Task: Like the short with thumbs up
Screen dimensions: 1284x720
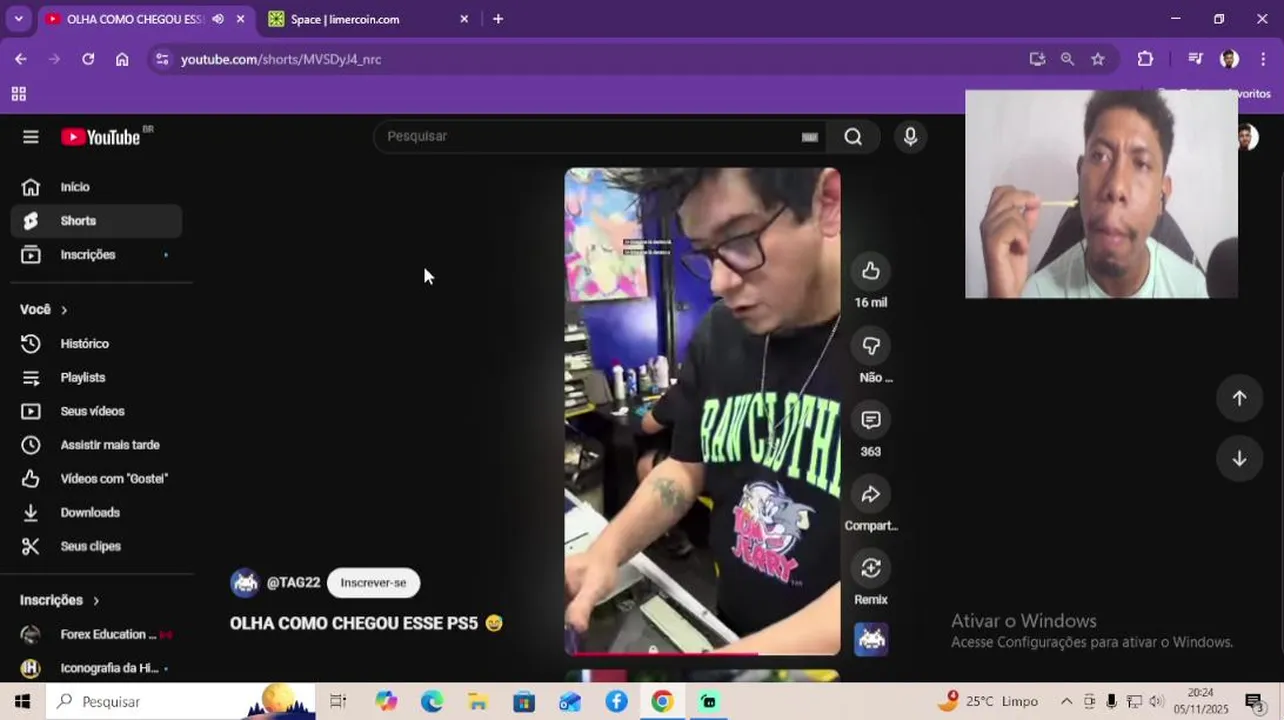Action: tap(871, 271)
